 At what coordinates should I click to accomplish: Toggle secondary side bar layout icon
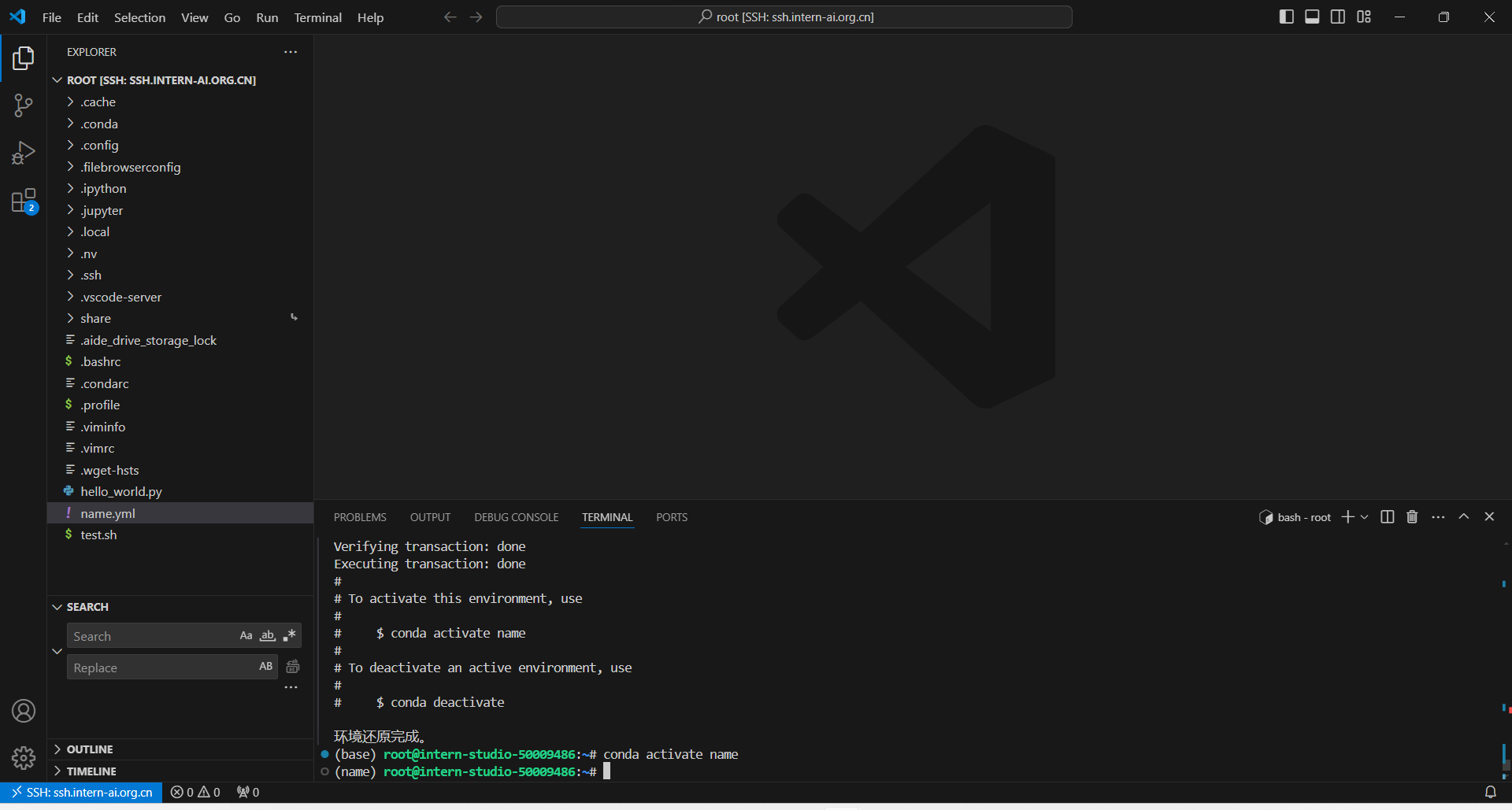[x=1338, y=17]
